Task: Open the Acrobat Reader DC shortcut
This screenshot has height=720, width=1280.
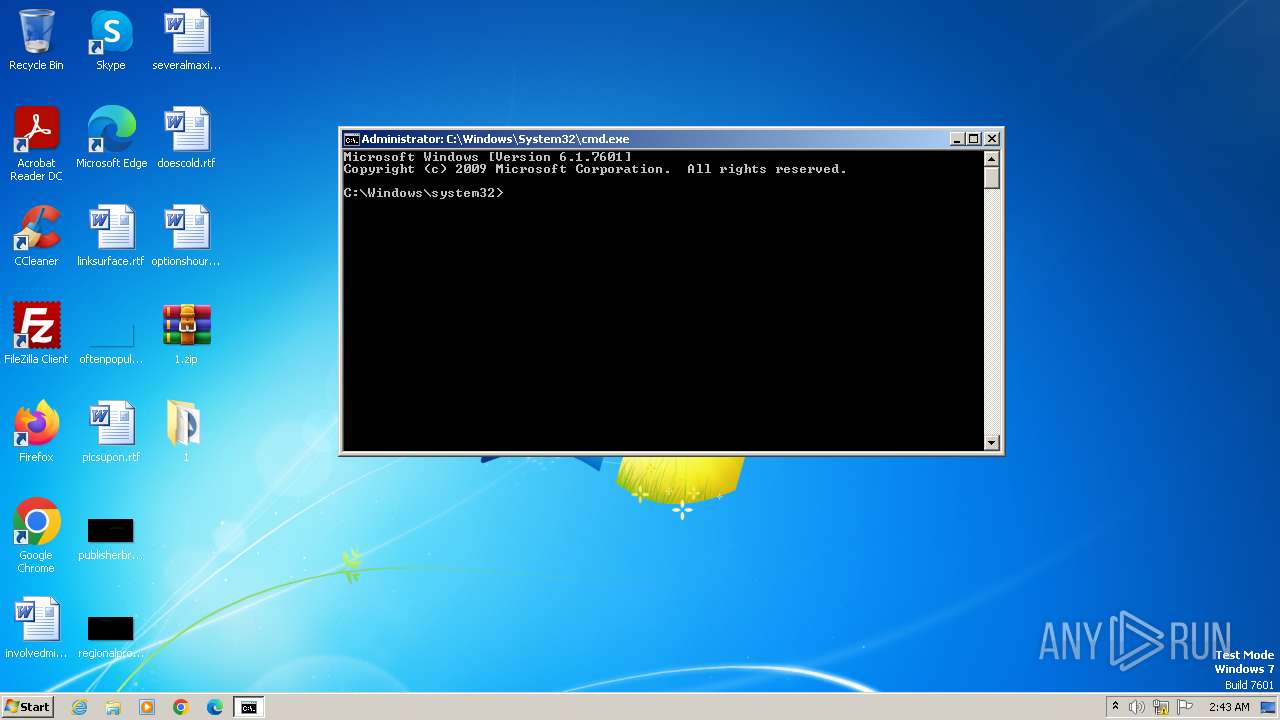Action: 36,143
